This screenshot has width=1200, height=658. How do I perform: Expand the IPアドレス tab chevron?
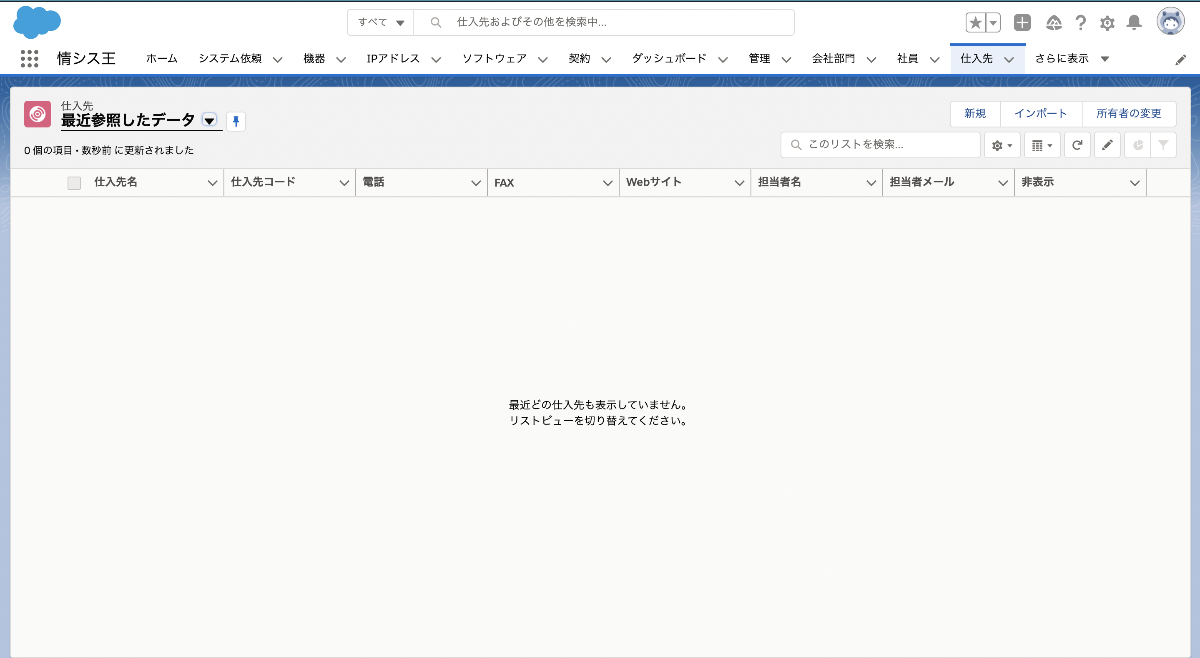click(x=436, y=59)
